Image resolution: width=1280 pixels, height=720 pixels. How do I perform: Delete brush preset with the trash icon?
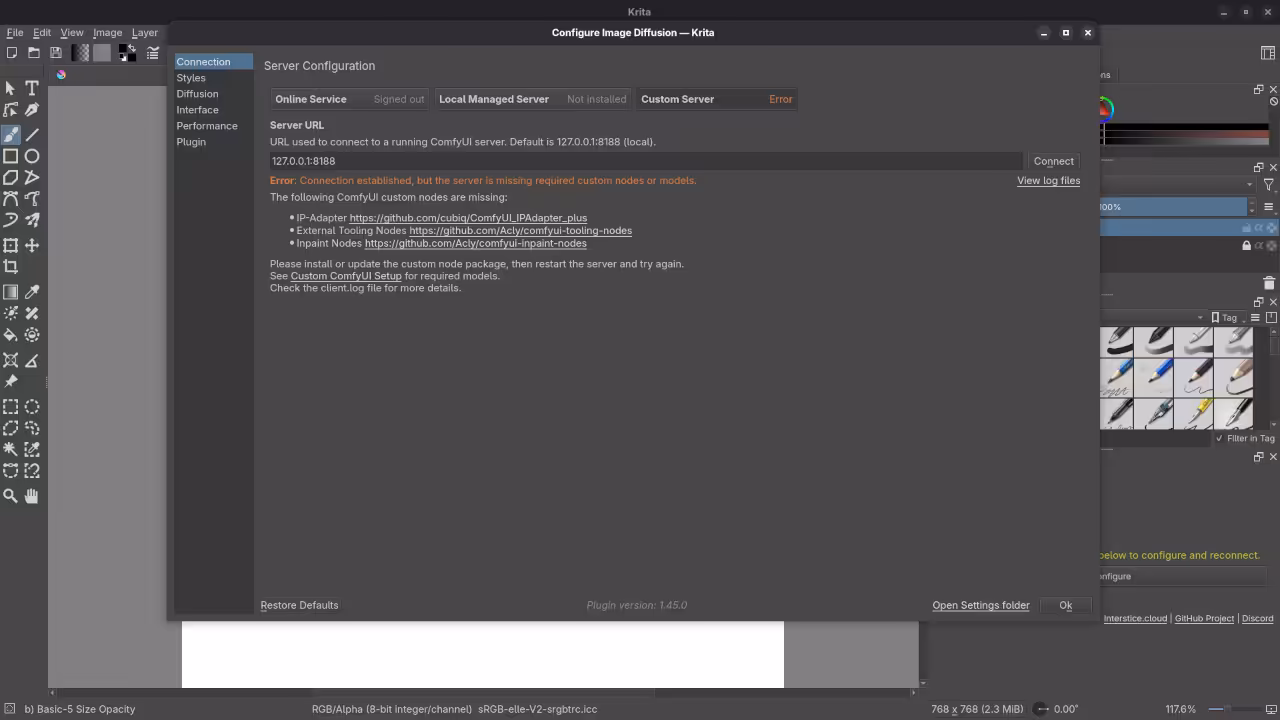point(1269,283)
